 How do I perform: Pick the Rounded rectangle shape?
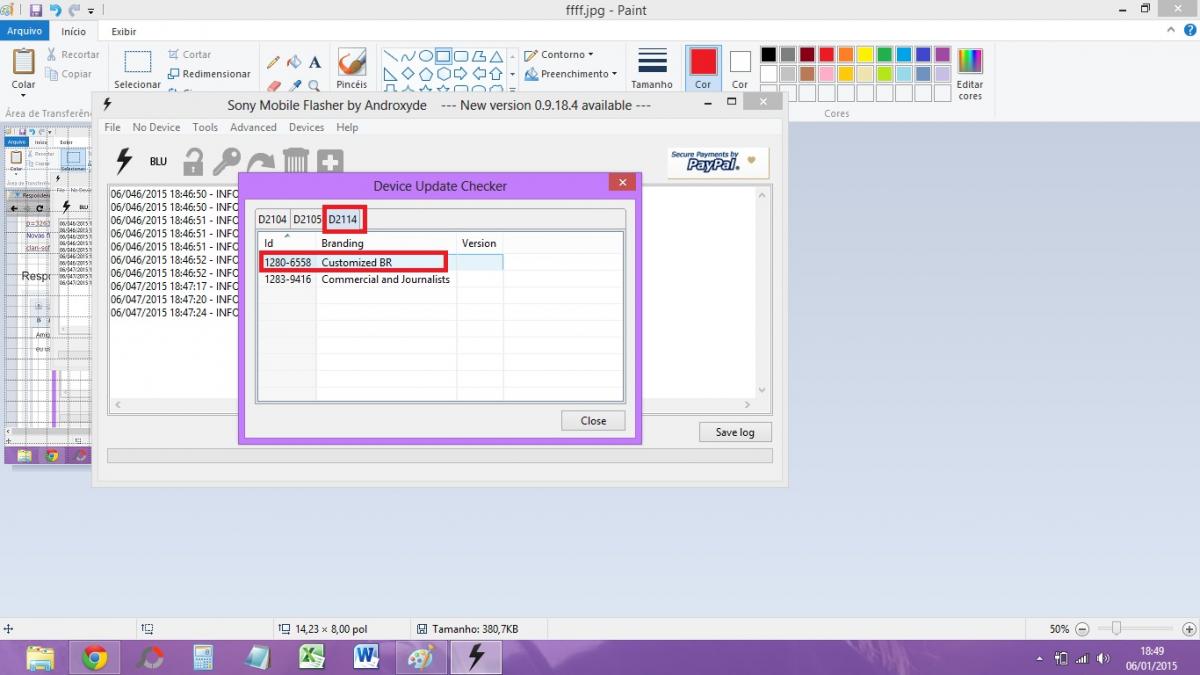[x=462, y=56]
